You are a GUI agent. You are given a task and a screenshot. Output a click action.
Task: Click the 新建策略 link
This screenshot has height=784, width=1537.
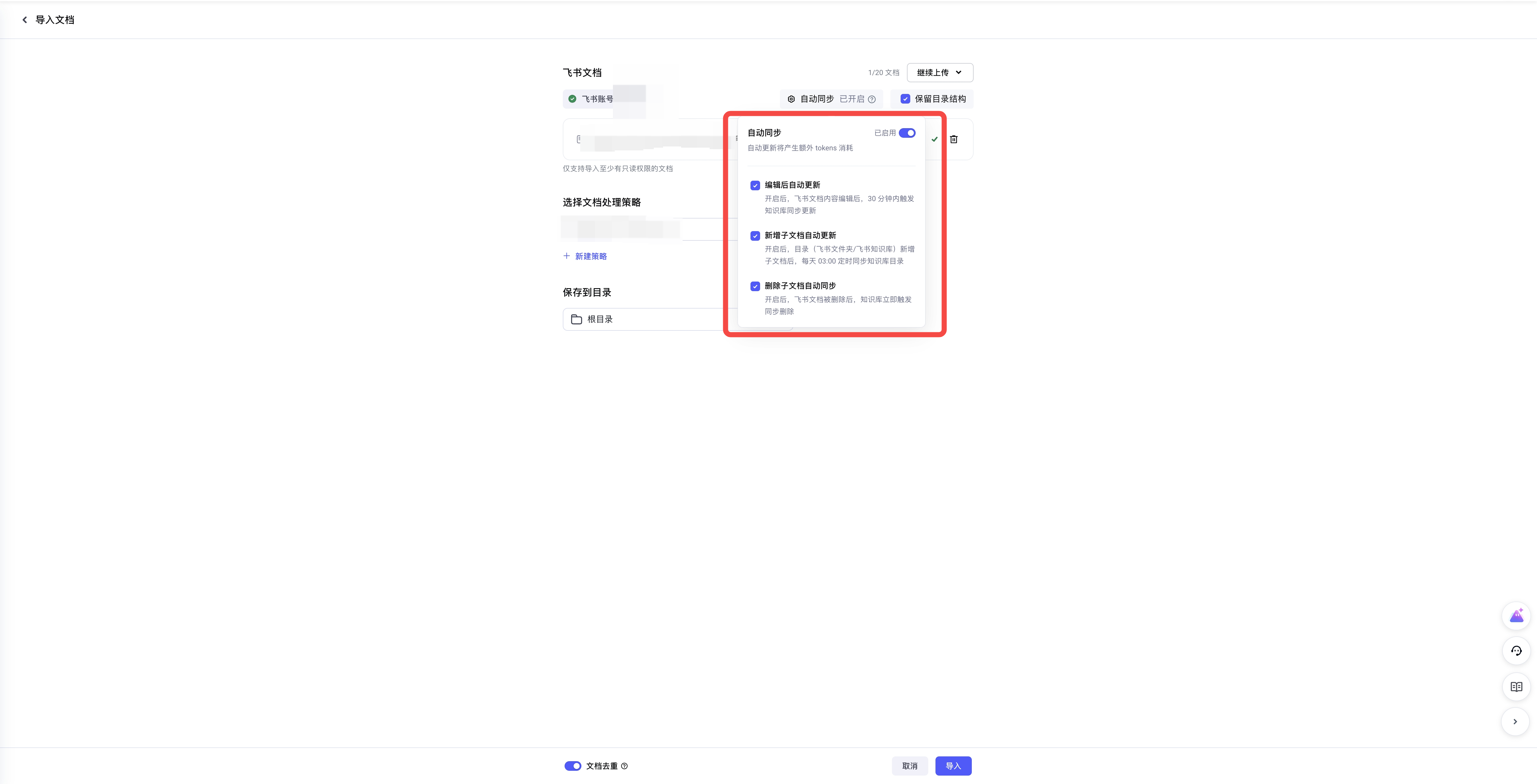tap(585, 256)
